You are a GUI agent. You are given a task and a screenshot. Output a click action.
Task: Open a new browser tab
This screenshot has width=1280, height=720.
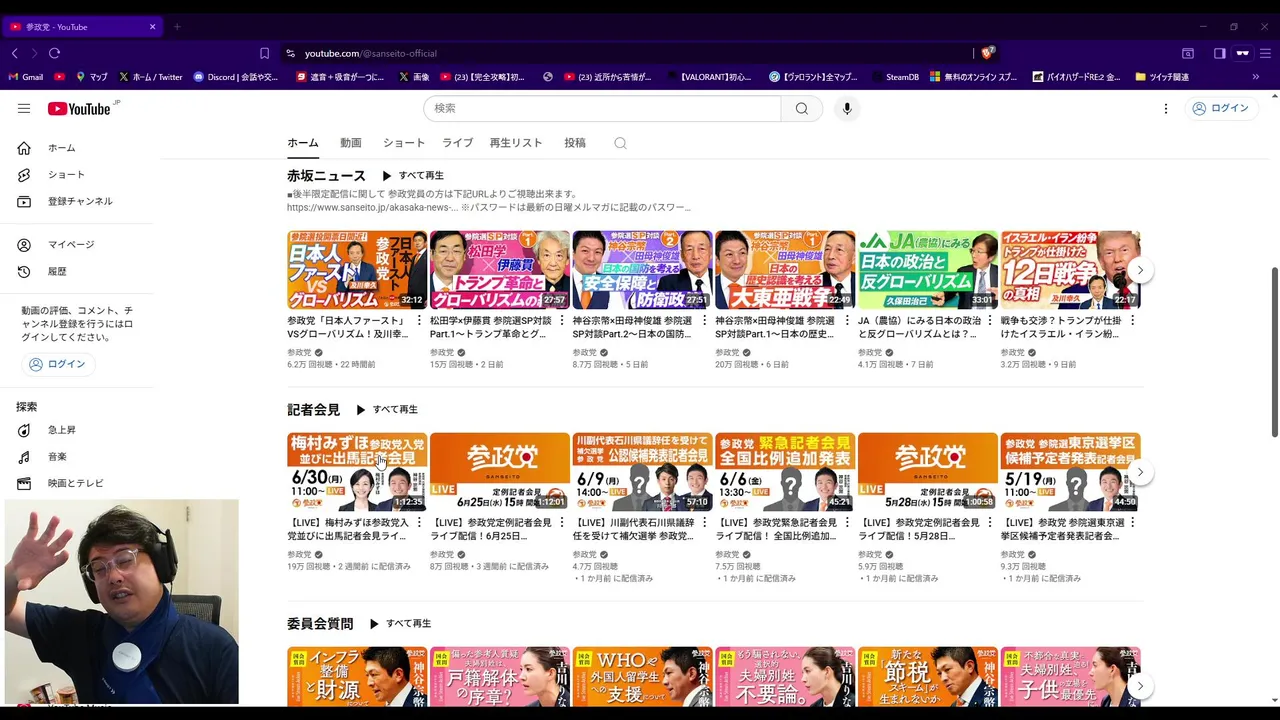[x=177, y=27]
